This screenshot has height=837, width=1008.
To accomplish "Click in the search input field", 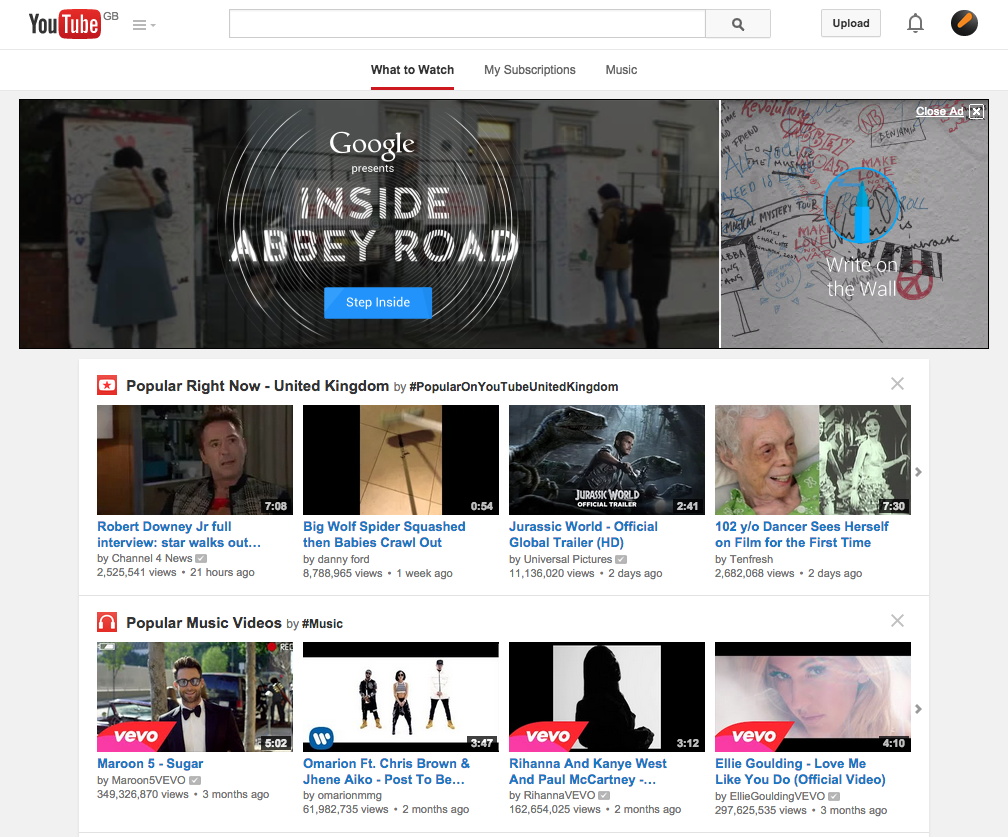I will click(467, 24).
